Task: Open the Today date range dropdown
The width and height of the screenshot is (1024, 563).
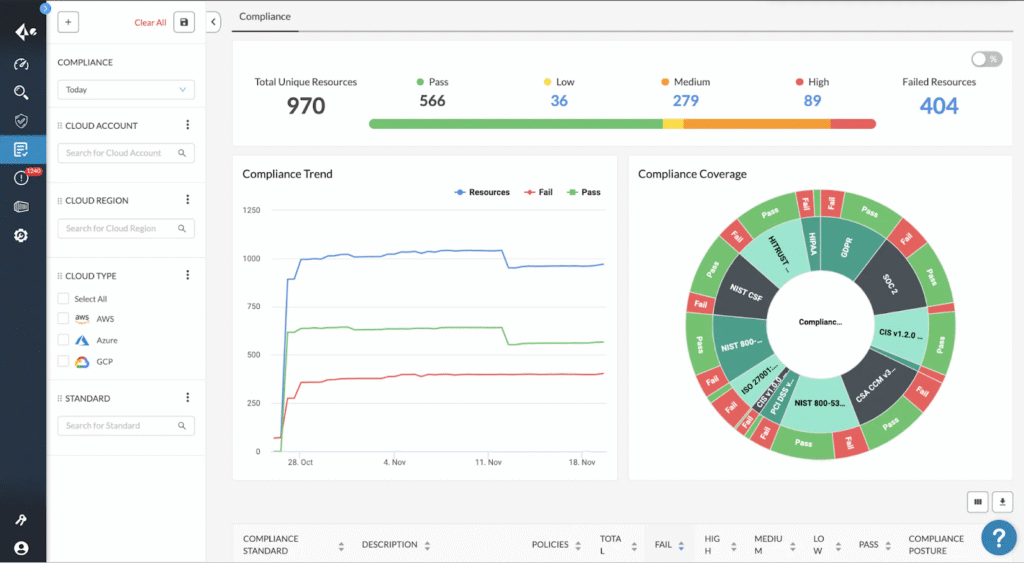Action: click(x=125, y=90)
